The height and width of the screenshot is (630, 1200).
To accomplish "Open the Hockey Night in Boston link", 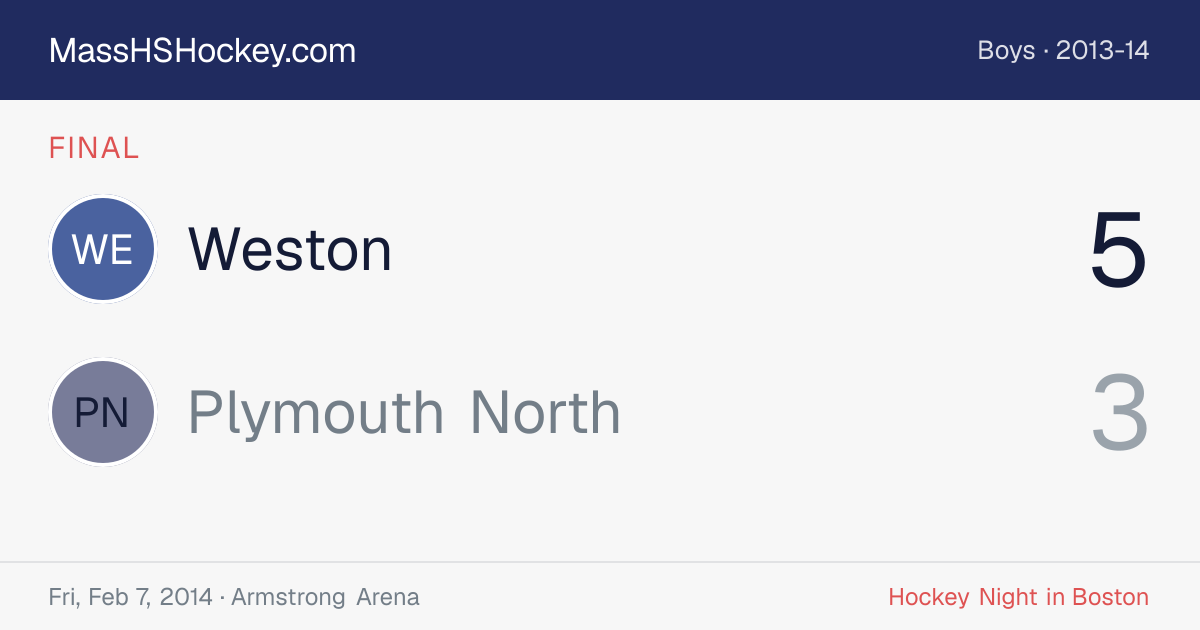I will [1018, 597].
